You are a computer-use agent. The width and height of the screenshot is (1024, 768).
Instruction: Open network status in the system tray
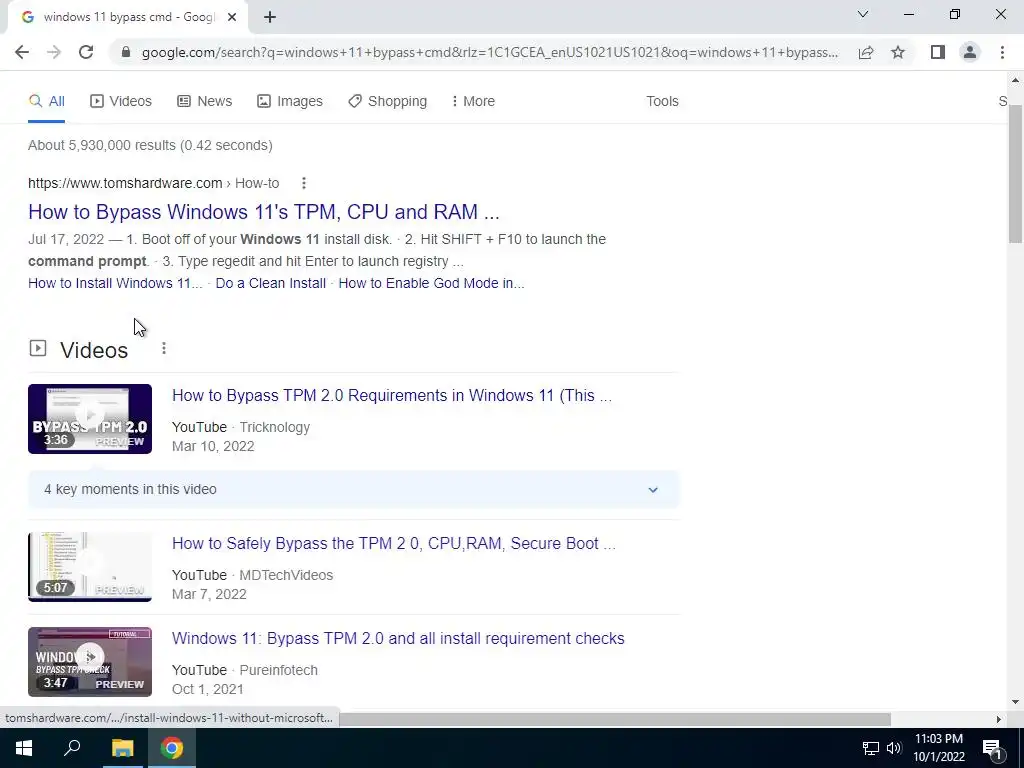(871, 748)
